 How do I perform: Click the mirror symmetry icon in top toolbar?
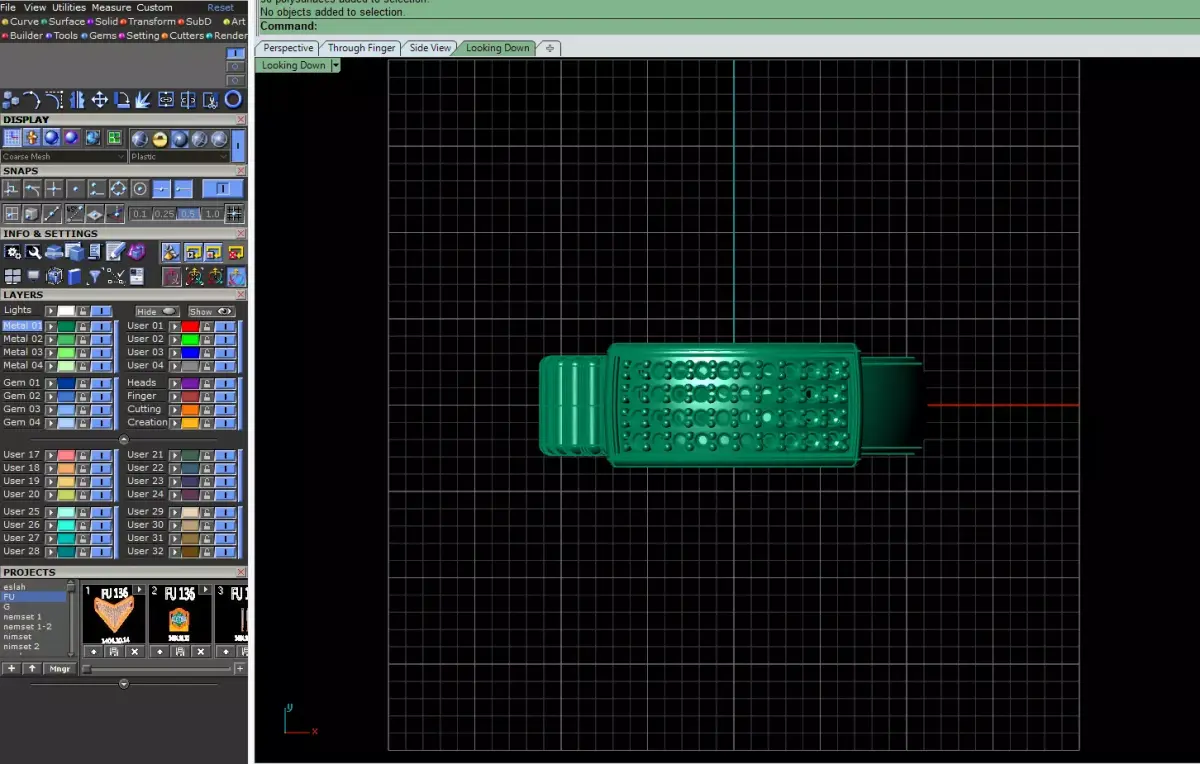coord(77,100)
